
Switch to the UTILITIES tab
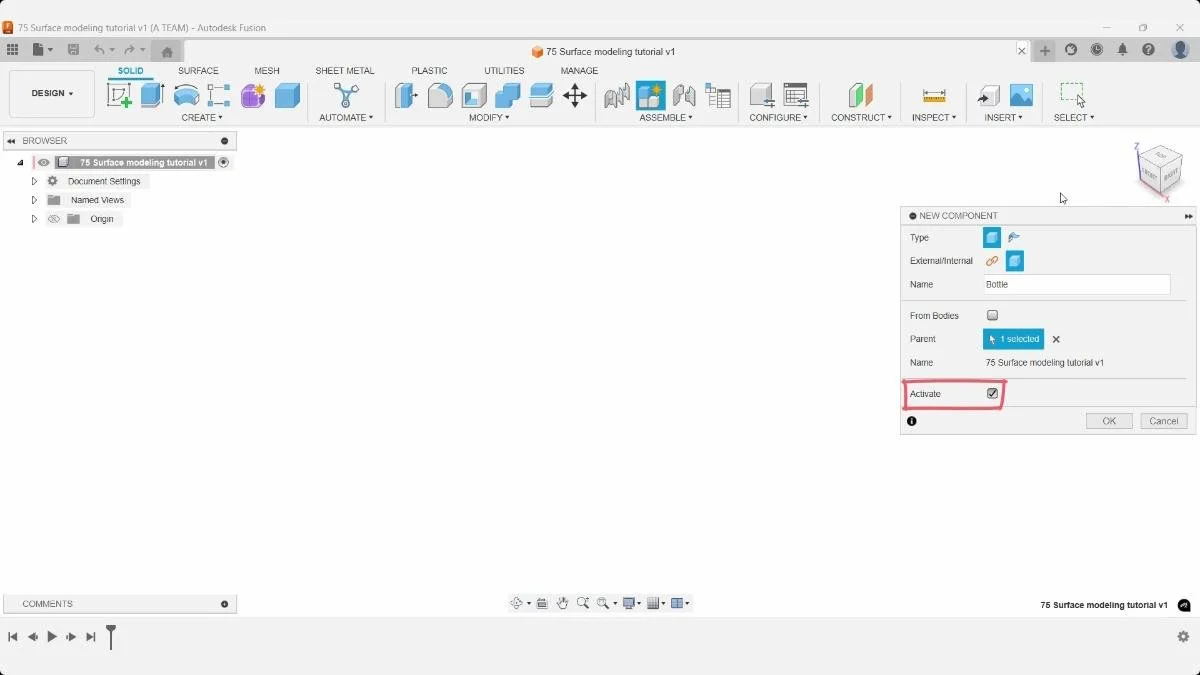click(504, 71)
